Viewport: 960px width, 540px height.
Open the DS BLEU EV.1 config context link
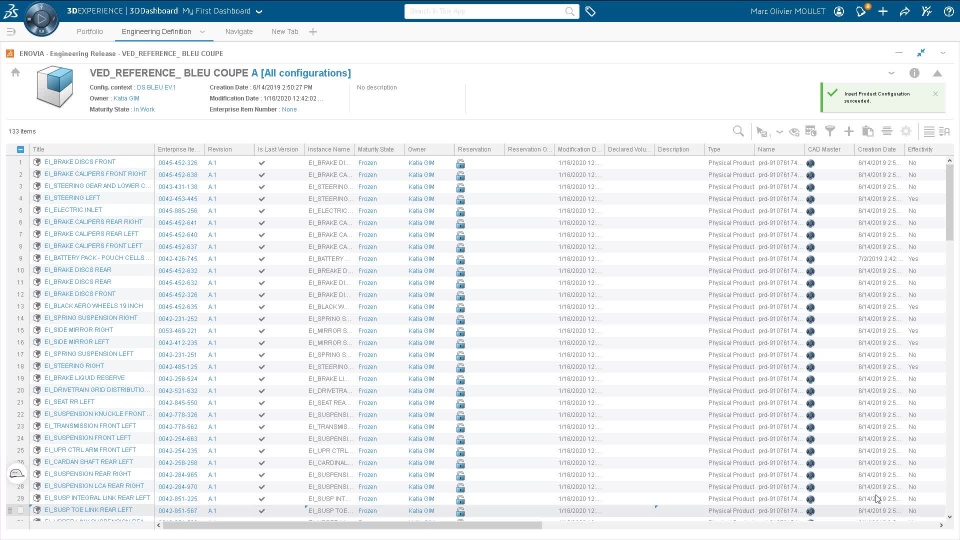156,88
